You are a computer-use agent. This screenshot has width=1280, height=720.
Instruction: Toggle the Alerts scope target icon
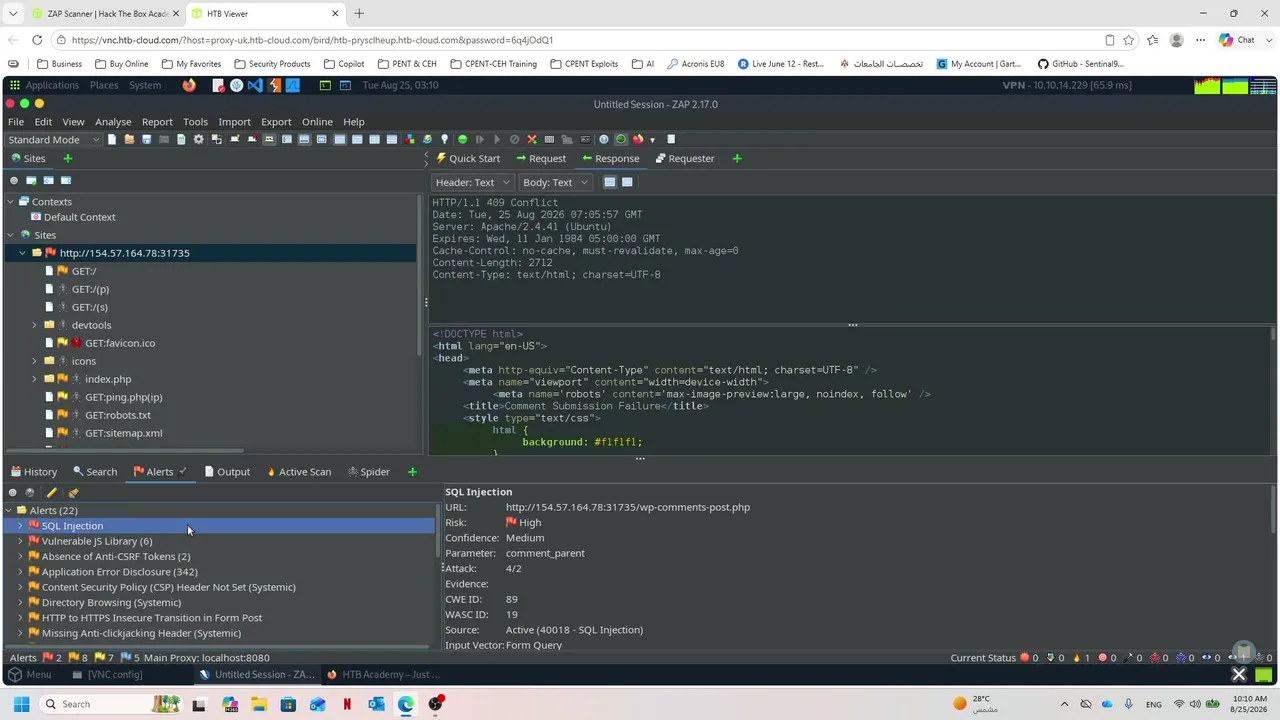click(13, 492)
